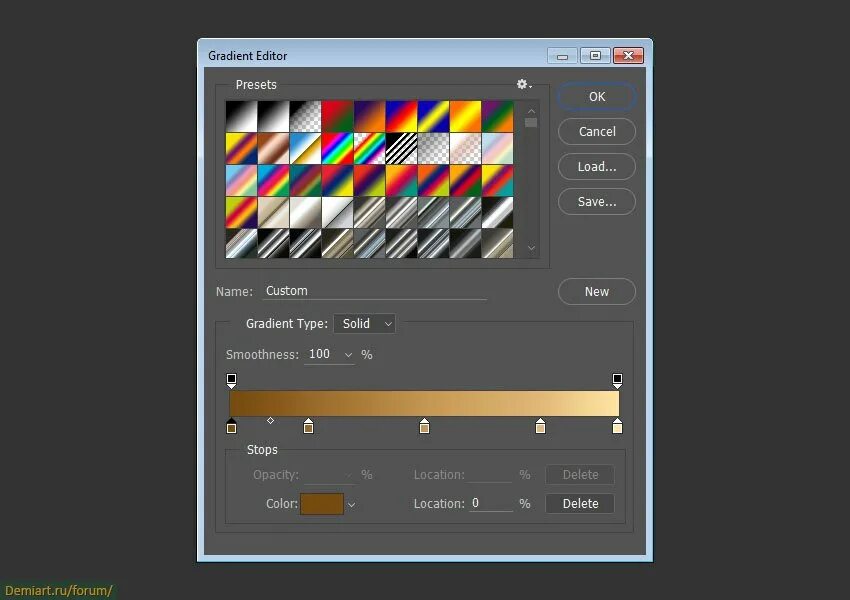Choose the copper gradient preset
This screenshot has width=850, height=600.
(273, 149)
